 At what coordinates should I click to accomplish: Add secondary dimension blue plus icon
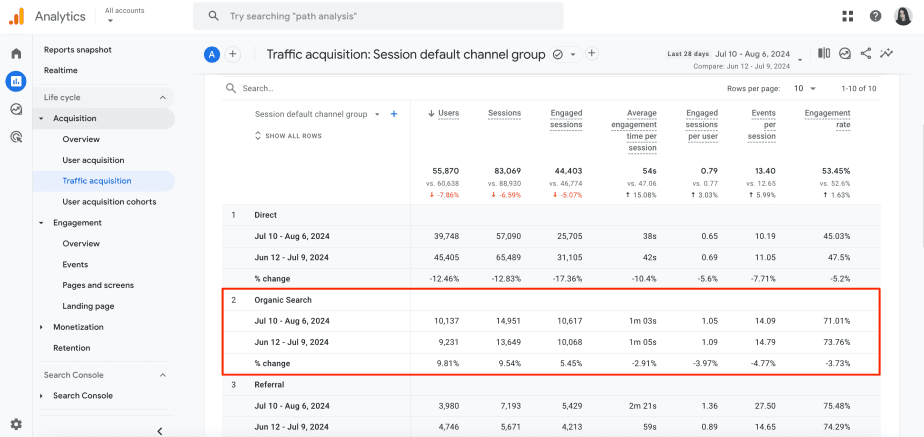(x=394, y=114)
